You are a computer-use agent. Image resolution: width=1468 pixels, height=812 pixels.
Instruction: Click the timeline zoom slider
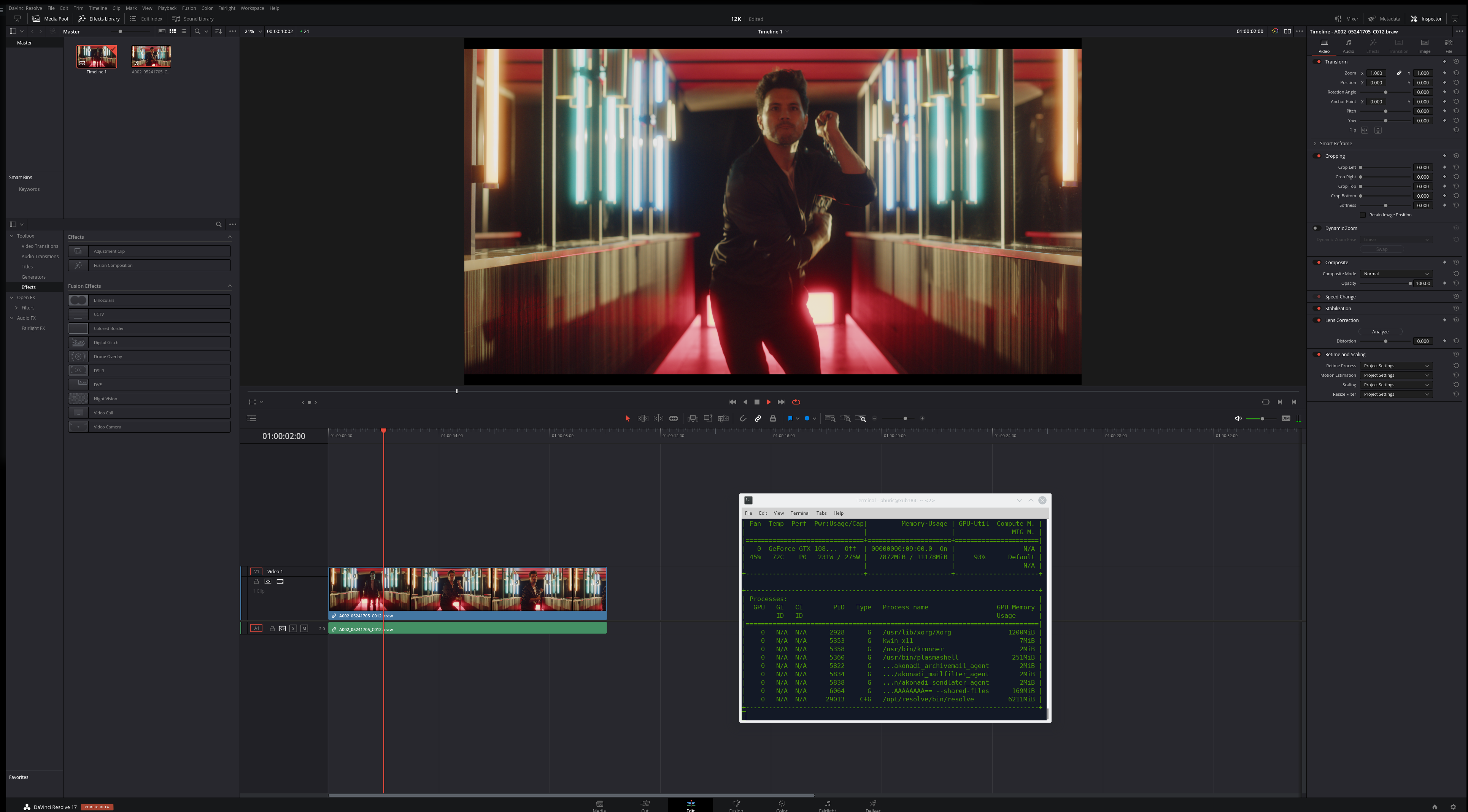[x=898, y=418]
